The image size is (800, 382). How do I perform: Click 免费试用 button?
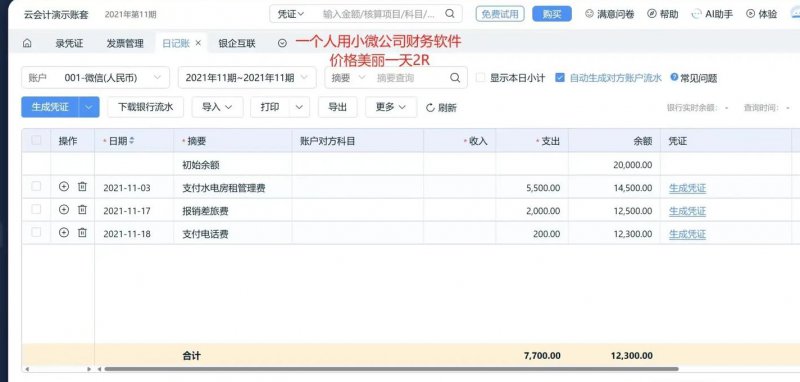(x=500, y=14)
